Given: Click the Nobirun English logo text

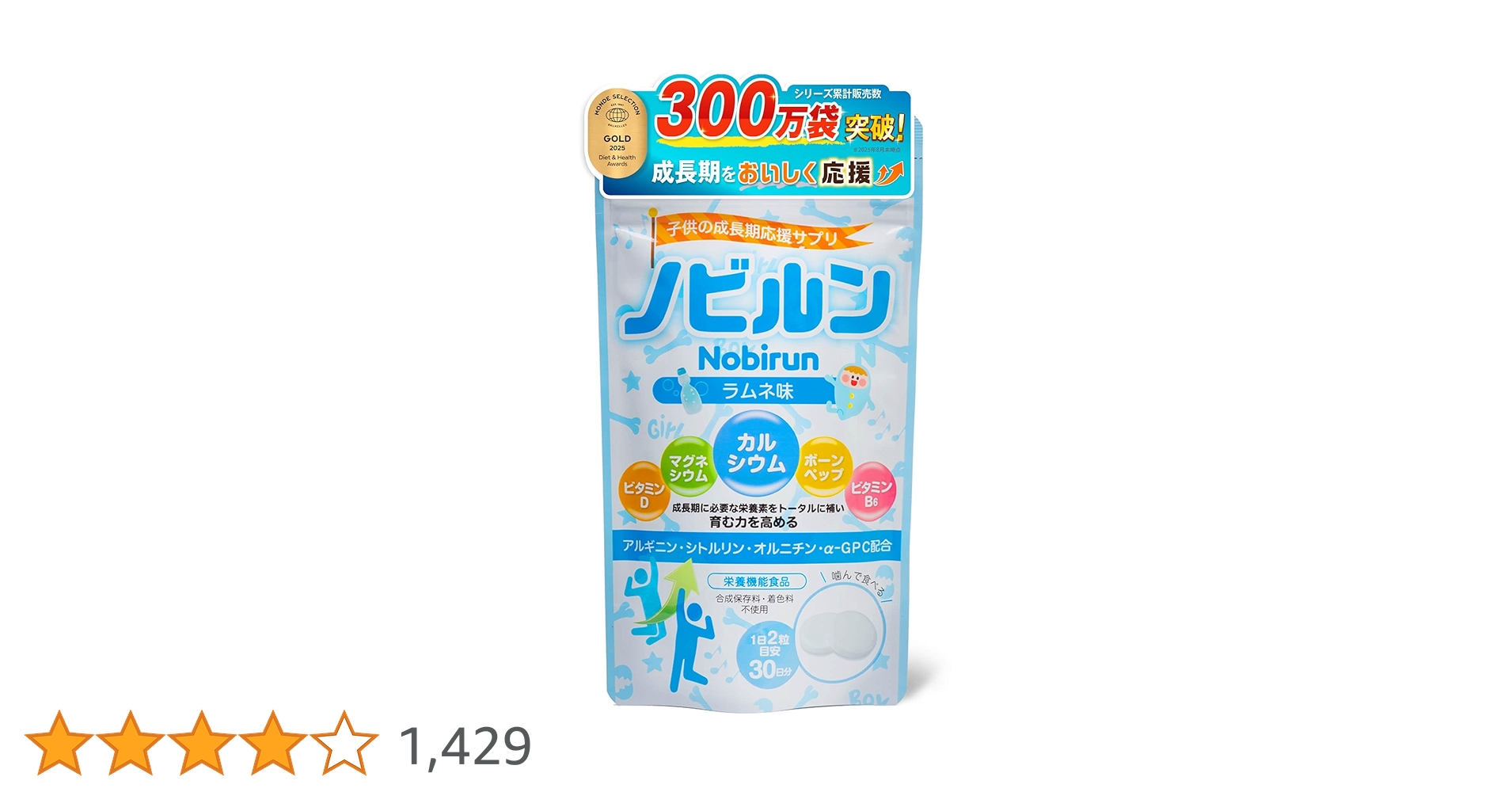Looking at the screenshot, I should pyautogui.click(x=758, y=359).
